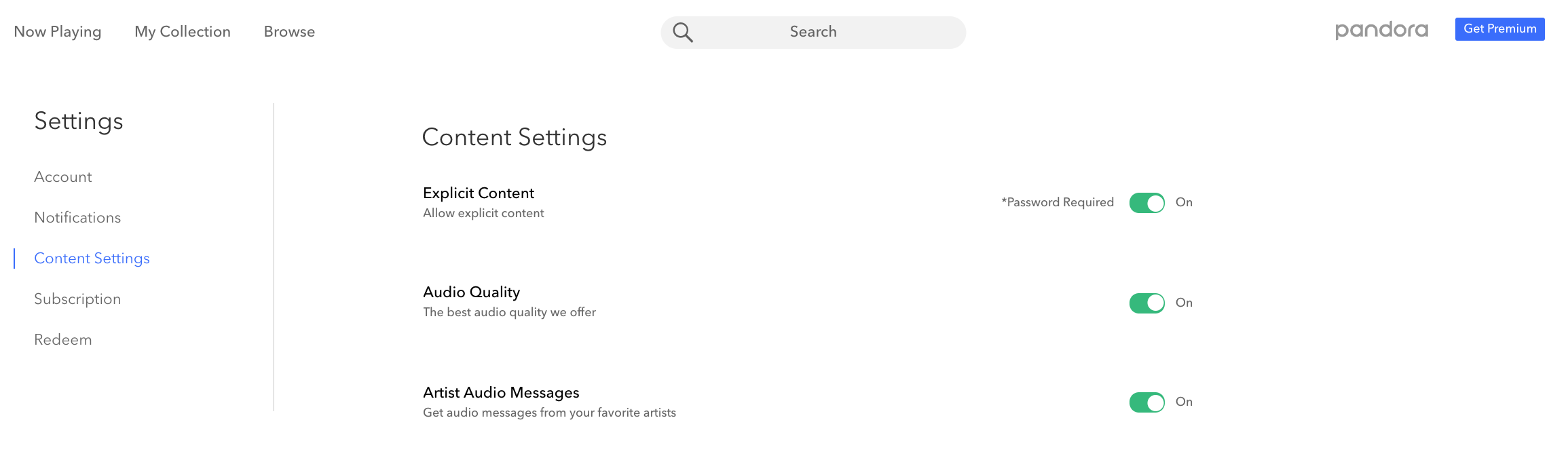Screen dimensions: 1568x456
Task: Turn off Artist Audio Messages
Action: pos(1147,402)
